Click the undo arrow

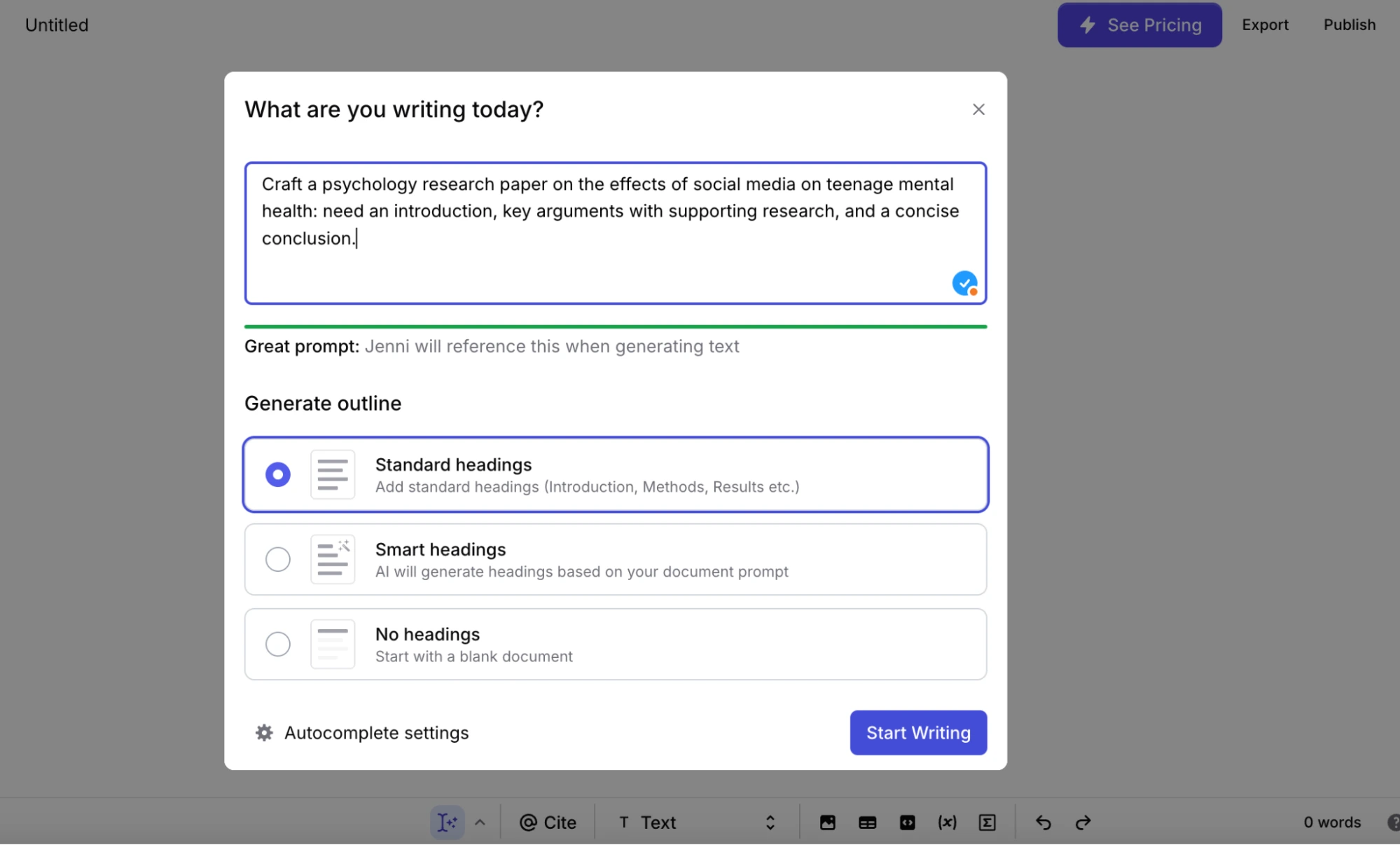[x=1043, y=822]
